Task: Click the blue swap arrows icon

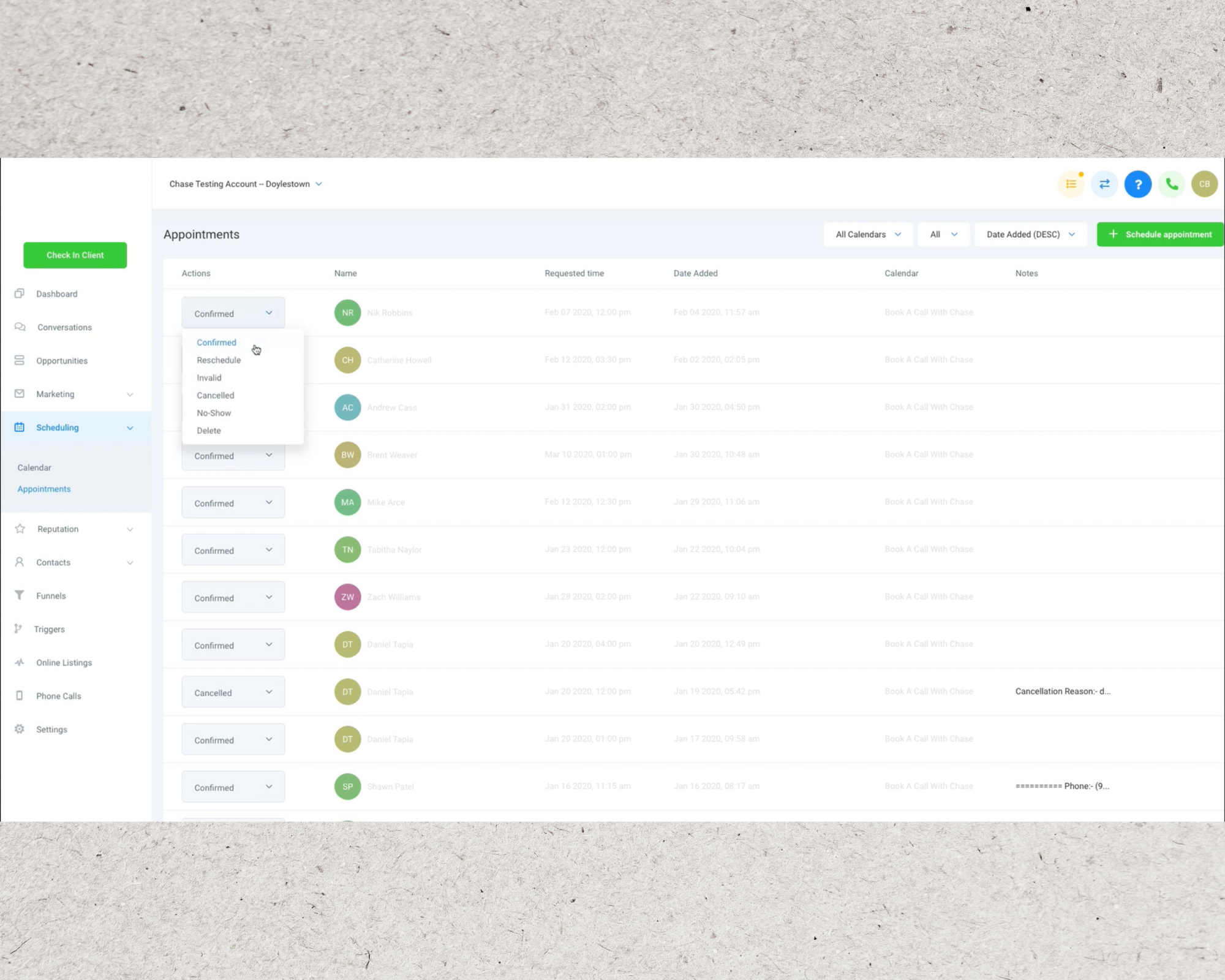Action: tap(1104, 184)
